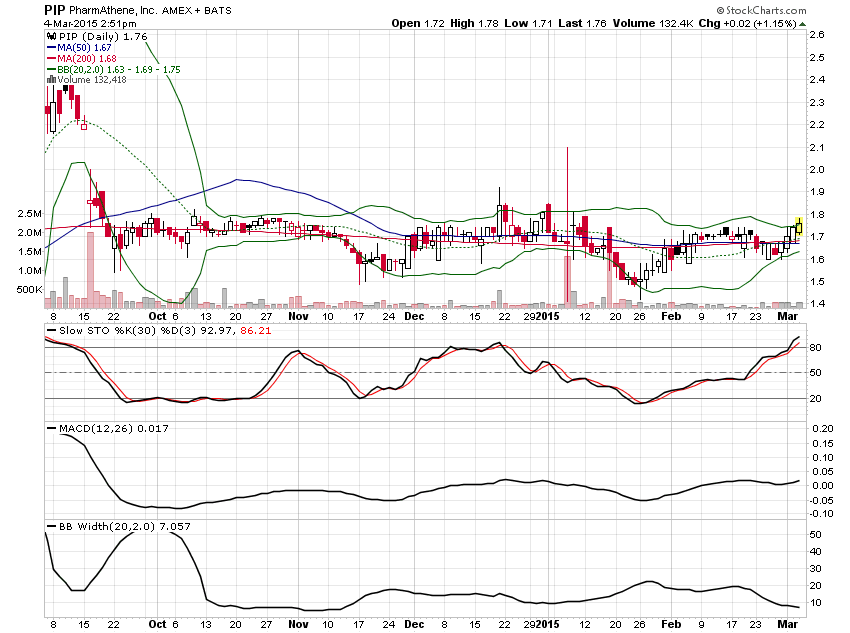This screenshot has height=633, width=850.
Task: Click the -0.10 label on the MACD axis
Action: [821, 513]
